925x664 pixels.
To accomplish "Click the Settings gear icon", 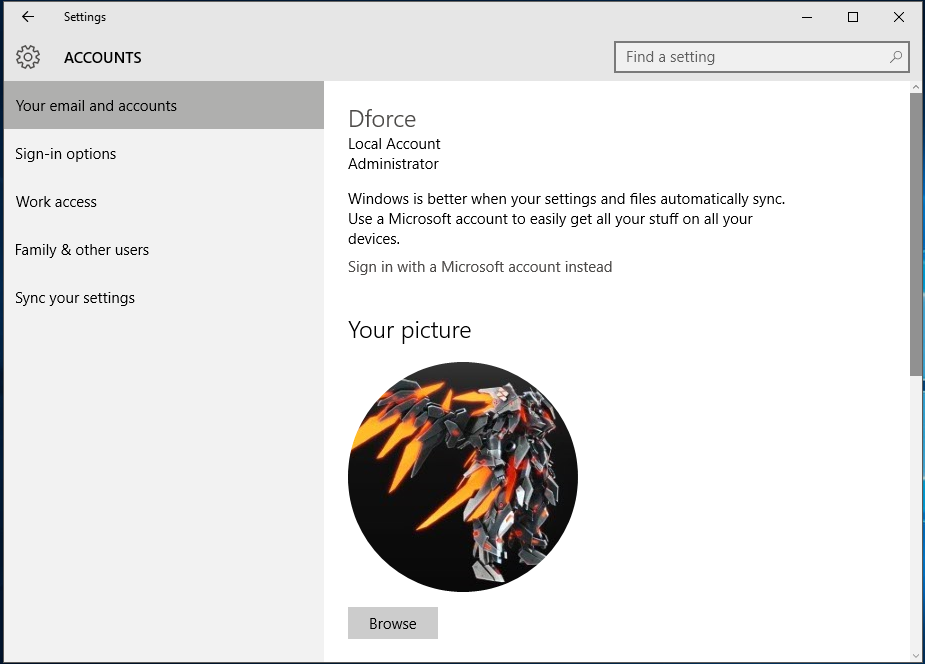I will pos(28,57).
